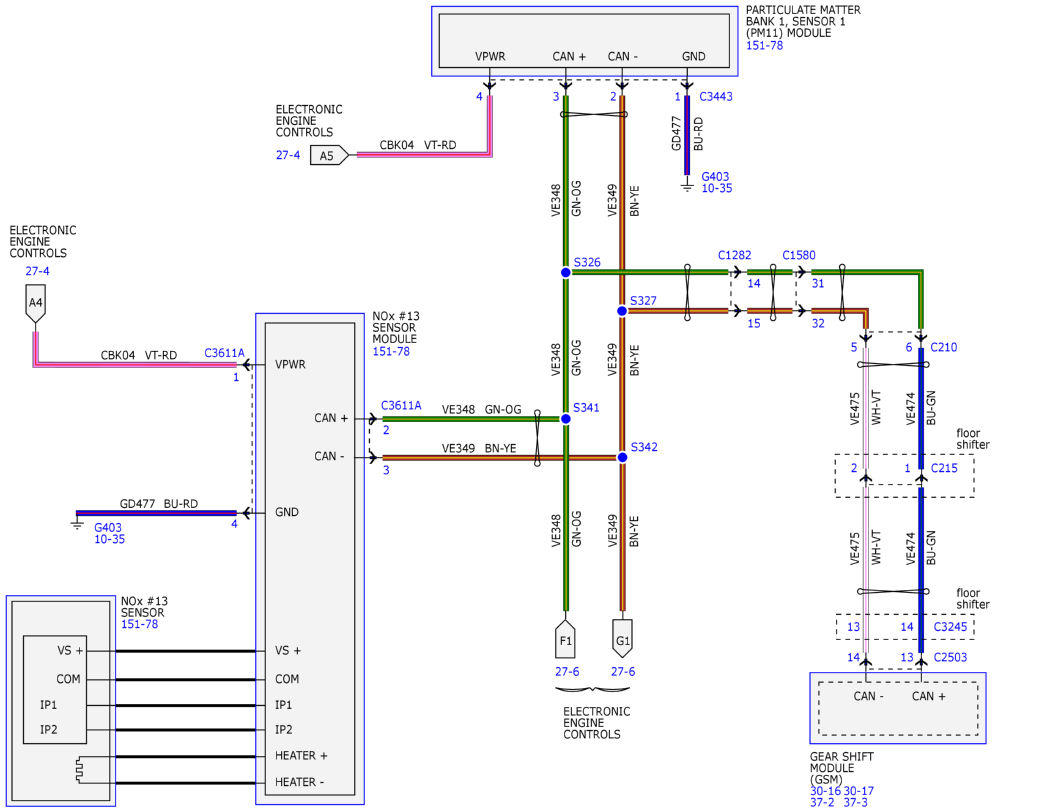The width and height of the screenshot is (1050, 811).
Task: Click the A4 off-page connector symbol
Action: coord(35,303)
